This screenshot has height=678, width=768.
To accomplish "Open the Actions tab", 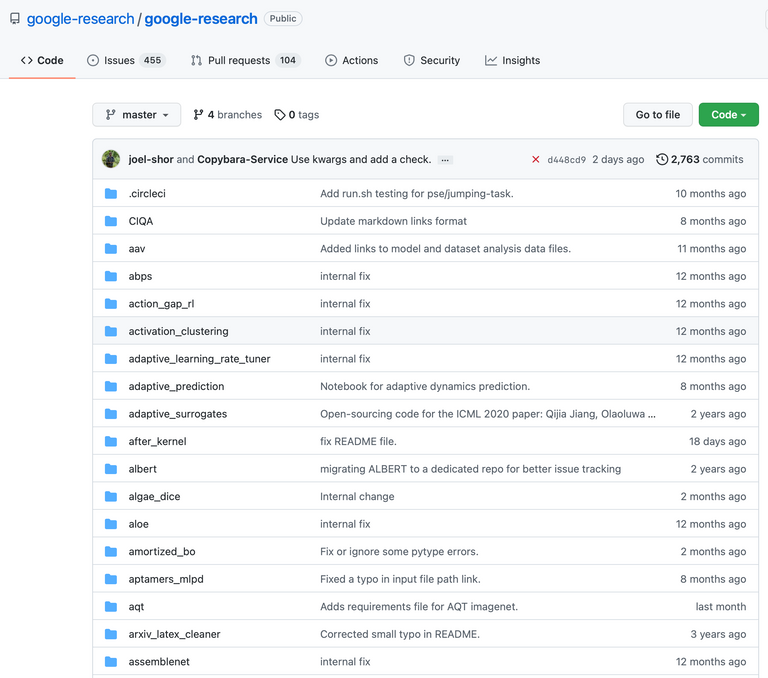I will pos(352,60).
